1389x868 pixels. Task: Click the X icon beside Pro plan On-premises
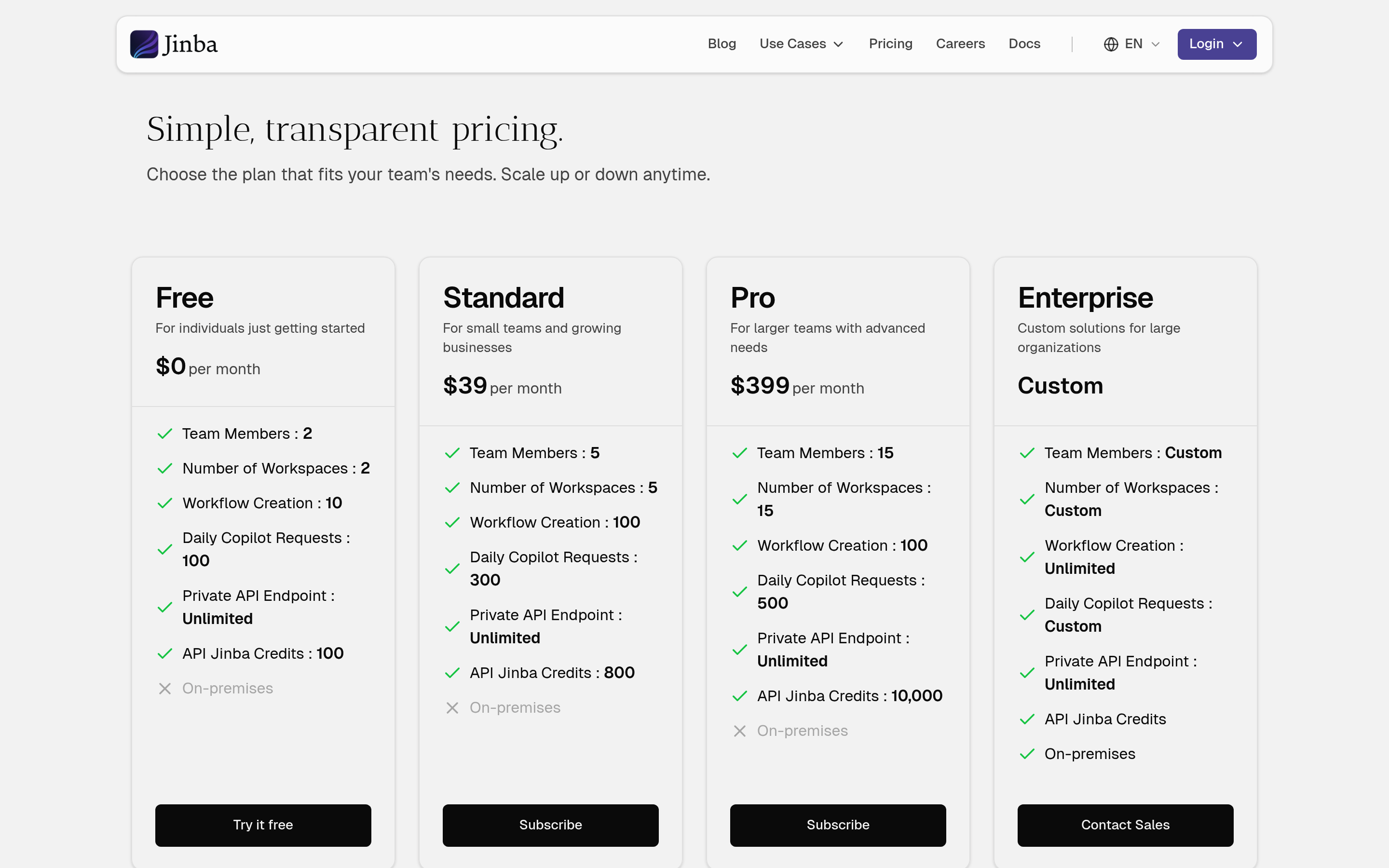click(740, 731)
